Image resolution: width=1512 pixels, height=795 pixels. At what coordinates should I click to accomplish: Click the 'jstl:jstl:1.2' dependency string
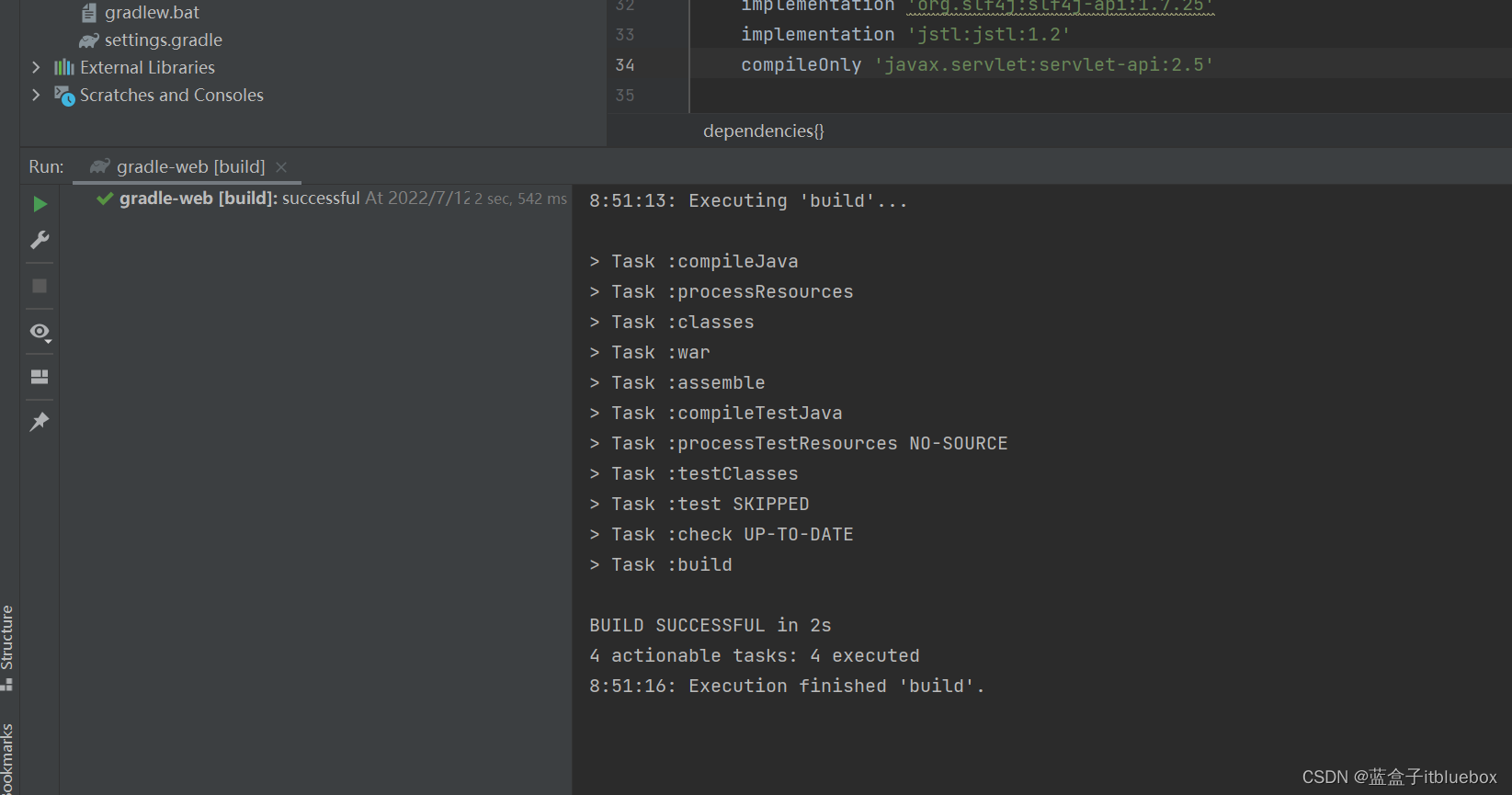(x=989, y=35)
